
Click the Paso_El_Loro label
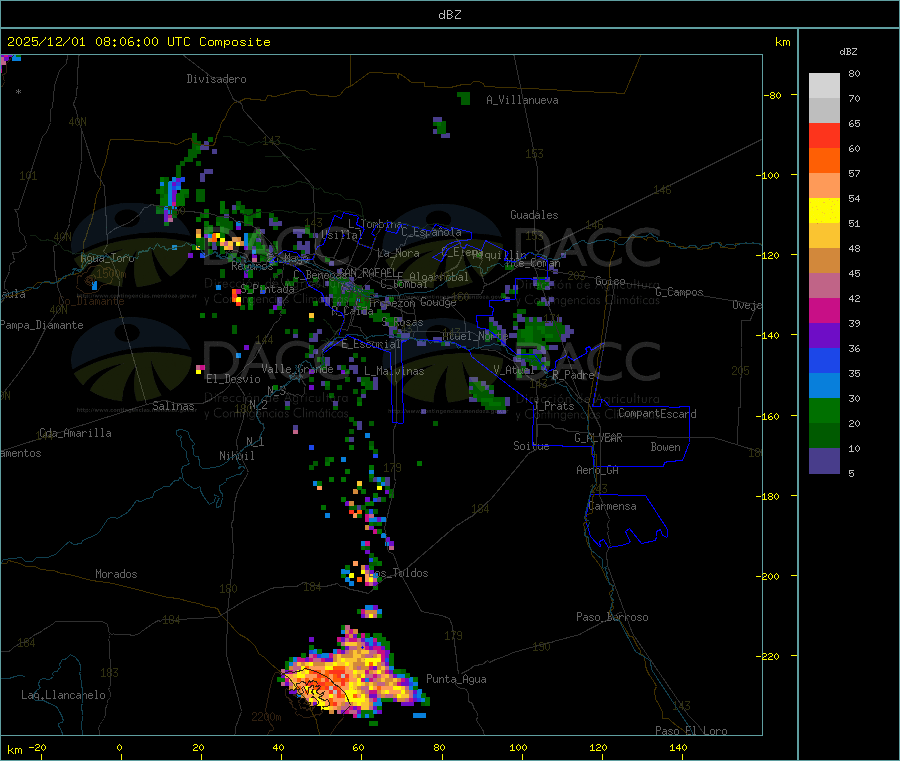[x=692, y=731]
